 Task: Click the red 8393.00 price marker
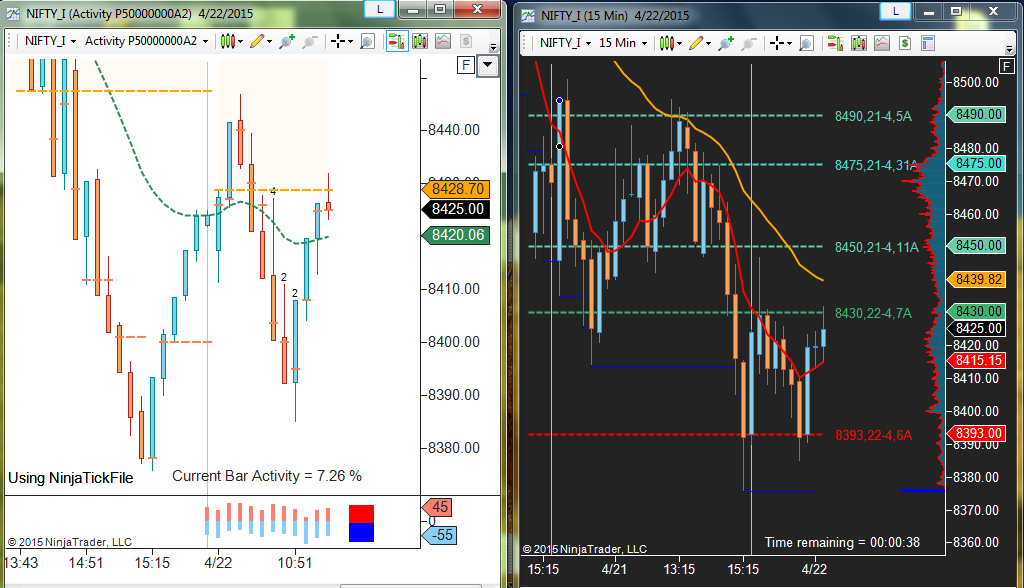[x=978, y=434]
